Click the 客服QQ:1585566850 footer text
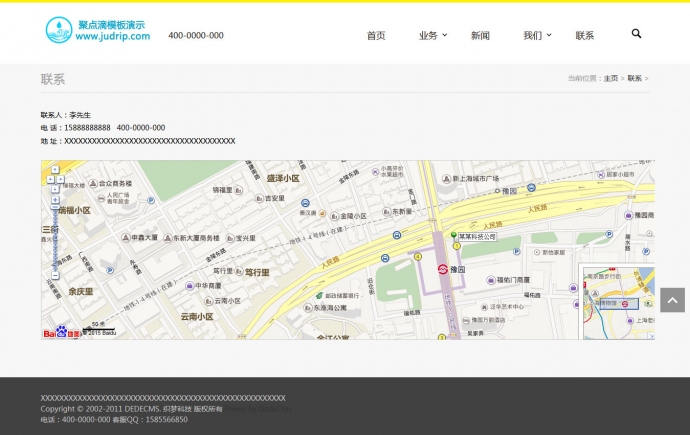Image resolution: width=690 pixels, height=435 pixels. [x=150, y=420]
